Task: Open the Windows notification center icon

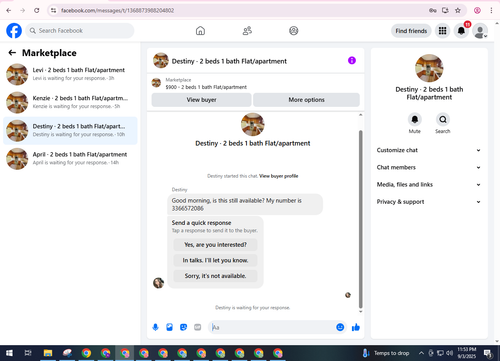Action: coord(488,353)
